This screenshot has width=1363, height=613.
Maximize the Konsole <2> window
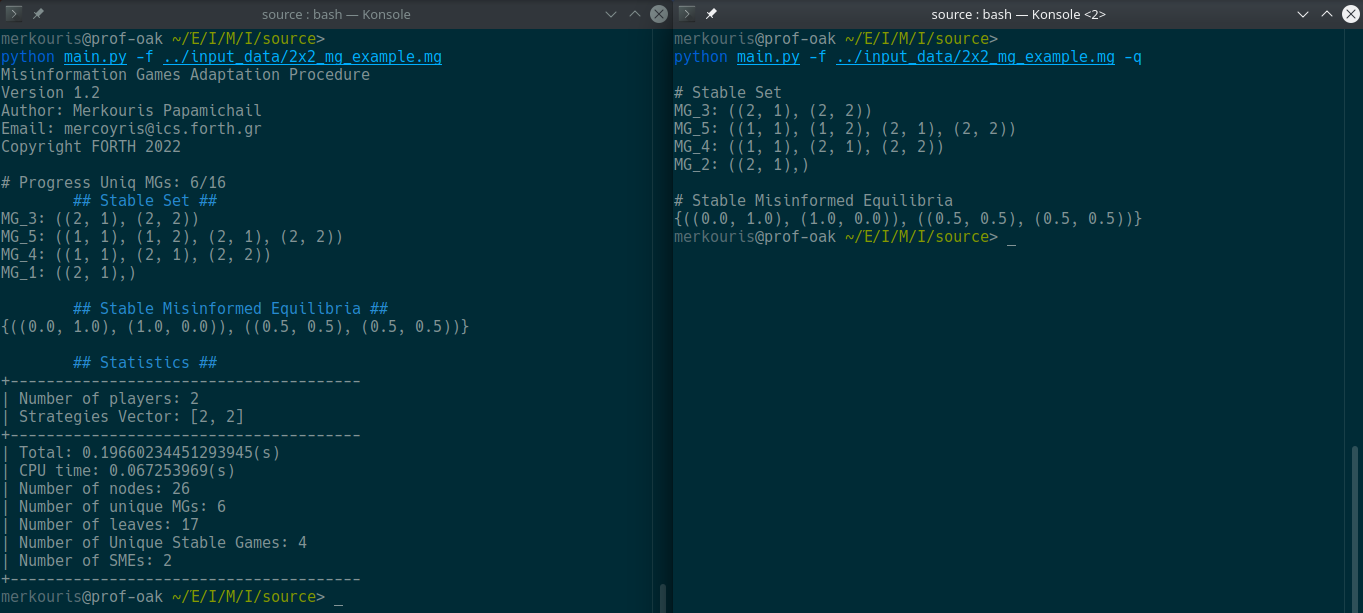coord(1326,14)
